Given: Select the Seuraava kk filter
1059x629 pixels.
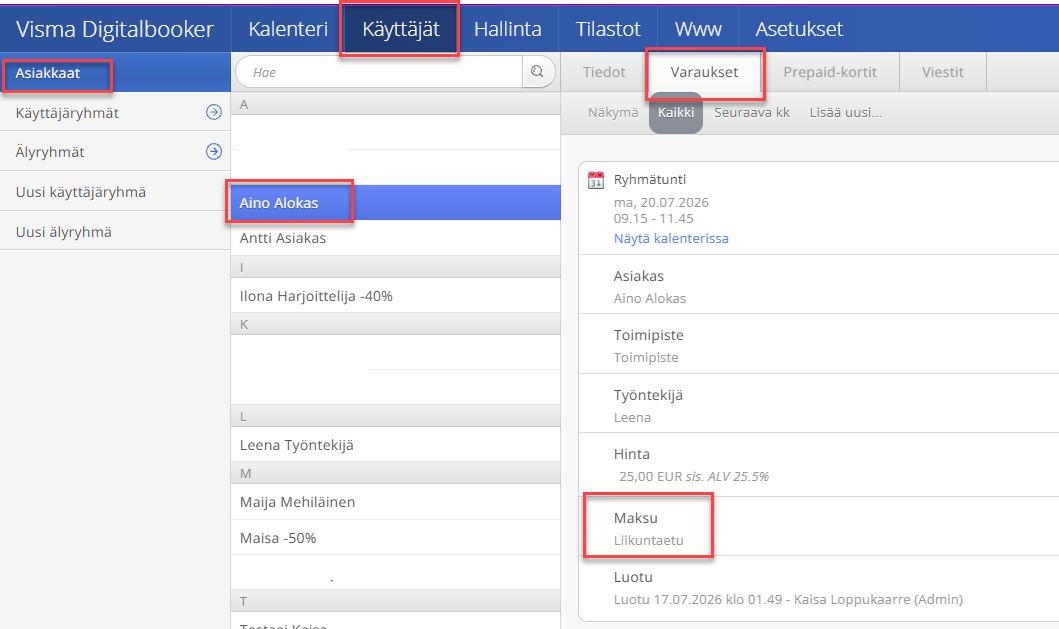Looking at the screenshot, I should pyautogui.click(x=752, y=113).
